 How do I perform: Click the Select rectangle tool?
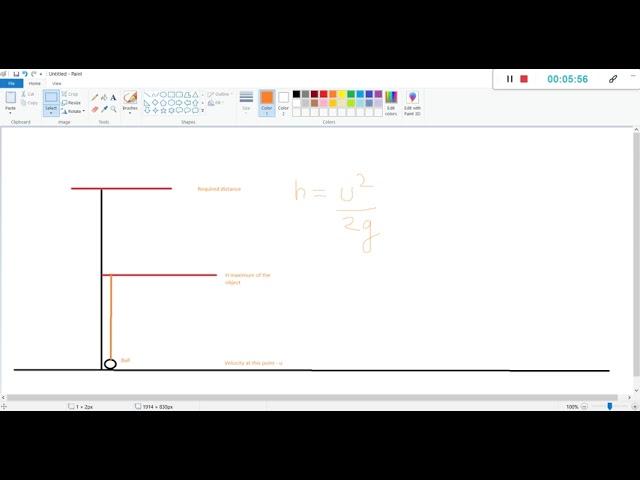click(51, 97)
